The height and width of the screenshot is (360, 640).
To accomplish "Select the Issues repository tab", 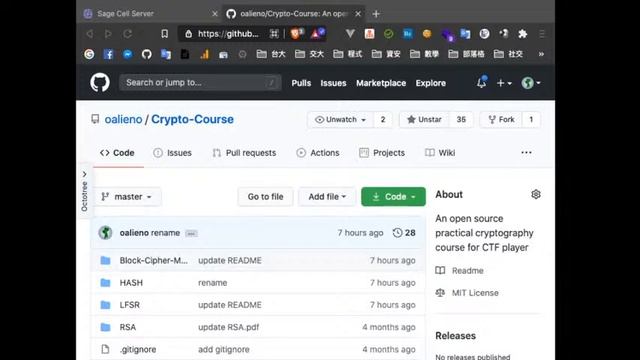I will tap(172, 153).
